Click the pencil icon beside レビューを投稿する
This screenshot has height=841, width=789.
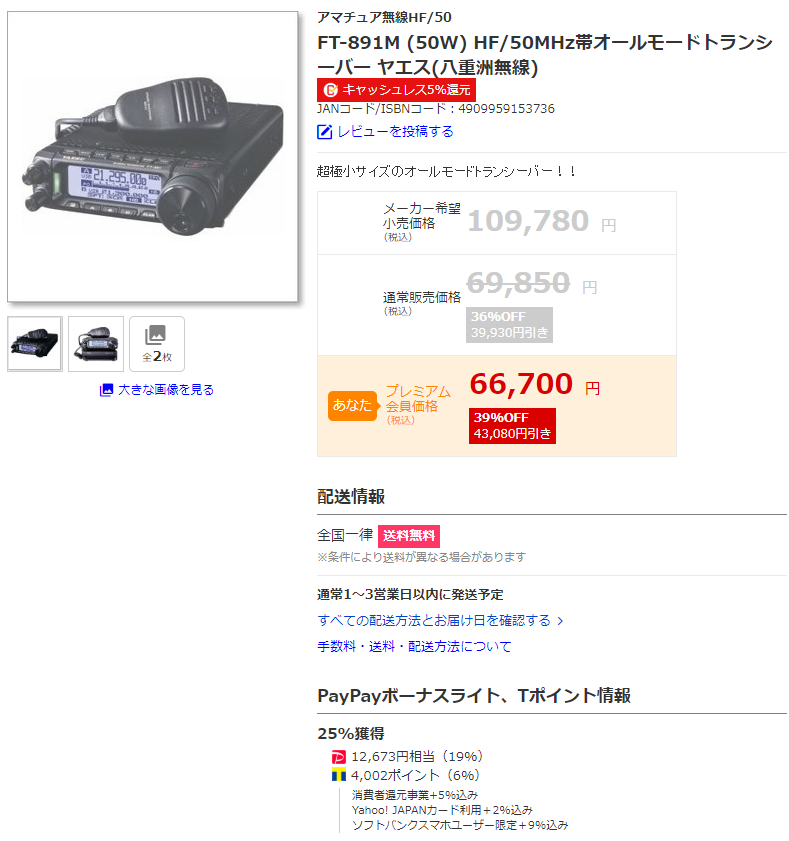(x=325, y=132)
